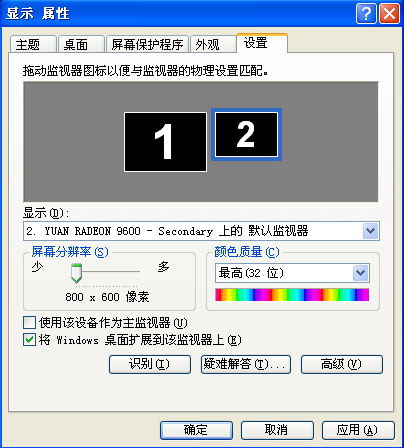Click the 识别(I) button
Viewport: 404px width, 448px height.
click(x=150, y=364)
